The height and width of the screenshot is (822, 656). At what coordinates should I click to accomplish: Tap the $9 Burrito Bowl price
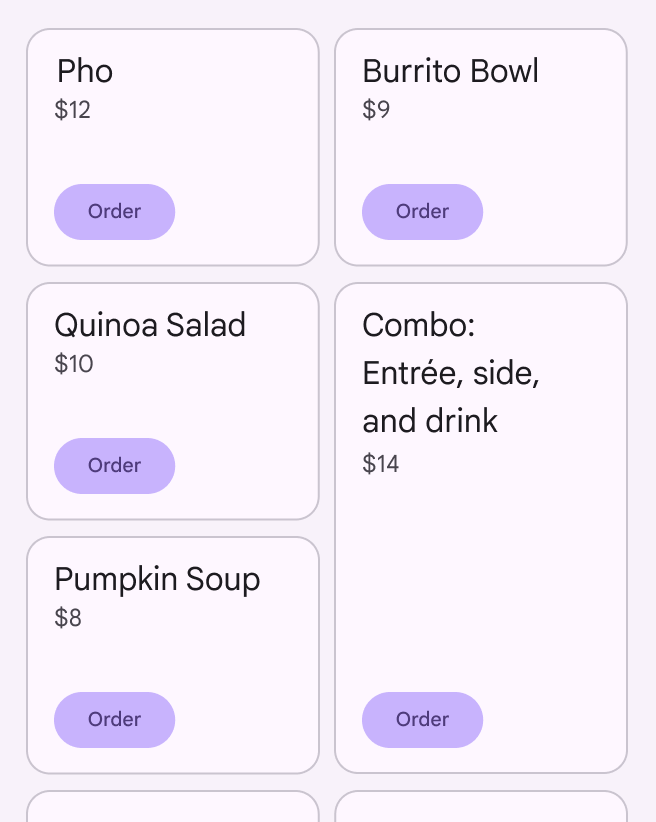click(x=376, y=110)
